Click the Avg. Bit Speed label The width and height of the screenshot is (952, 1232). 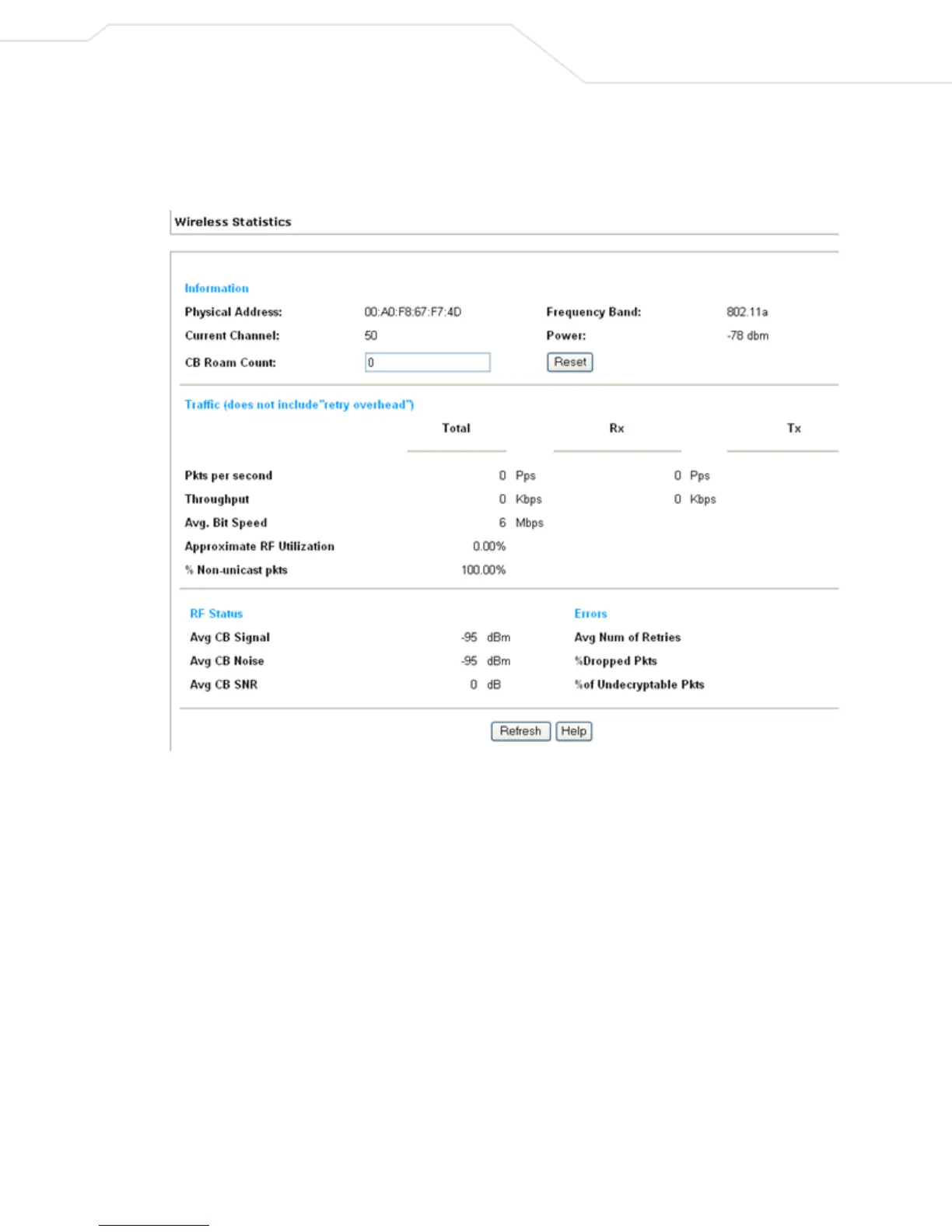point(226,523)
